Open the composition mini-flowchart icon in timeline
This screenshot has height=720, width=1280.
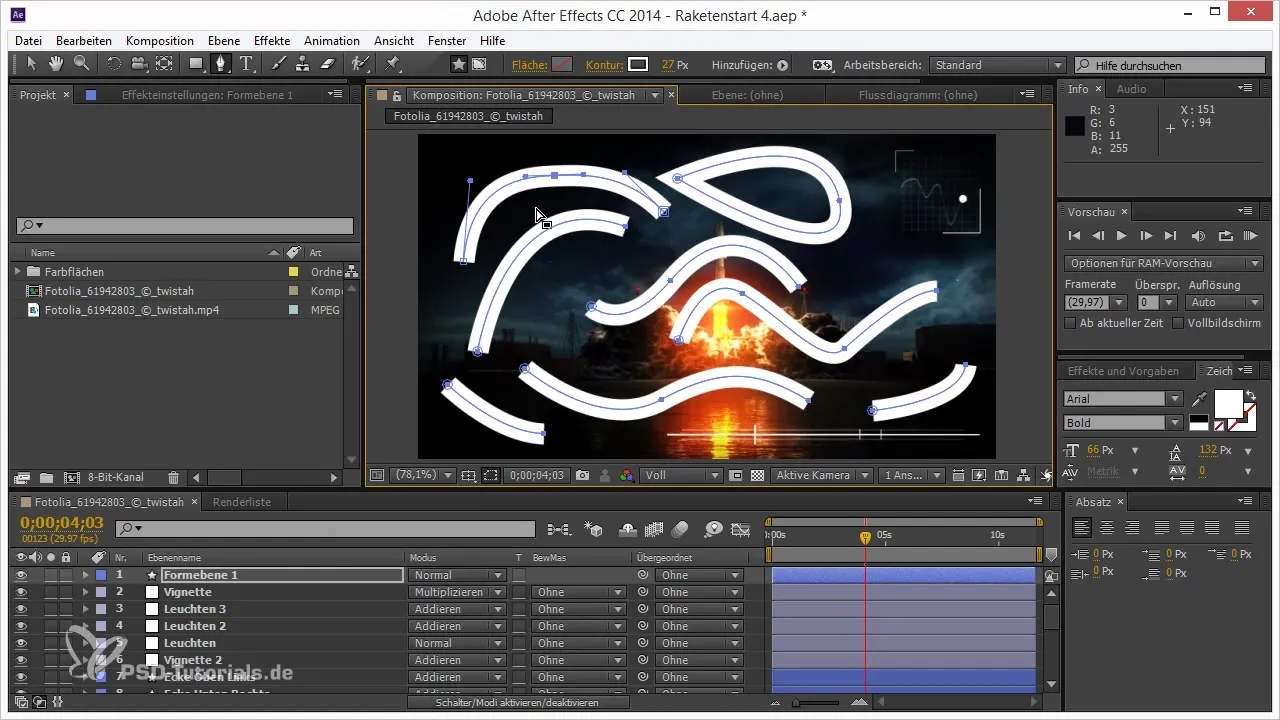click(x=558, y=528)
